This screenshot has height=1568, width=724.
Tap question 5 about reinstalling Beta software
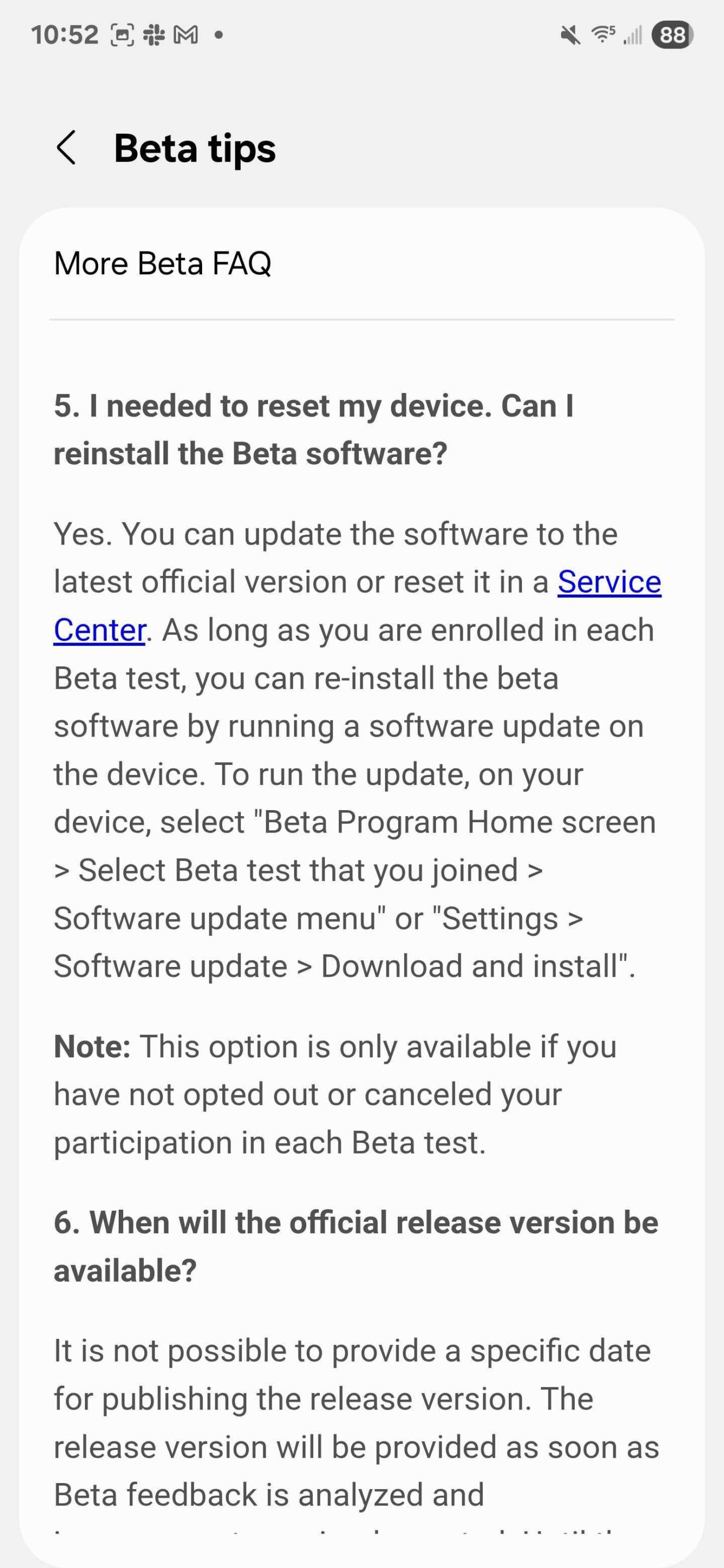pos(314,430)
